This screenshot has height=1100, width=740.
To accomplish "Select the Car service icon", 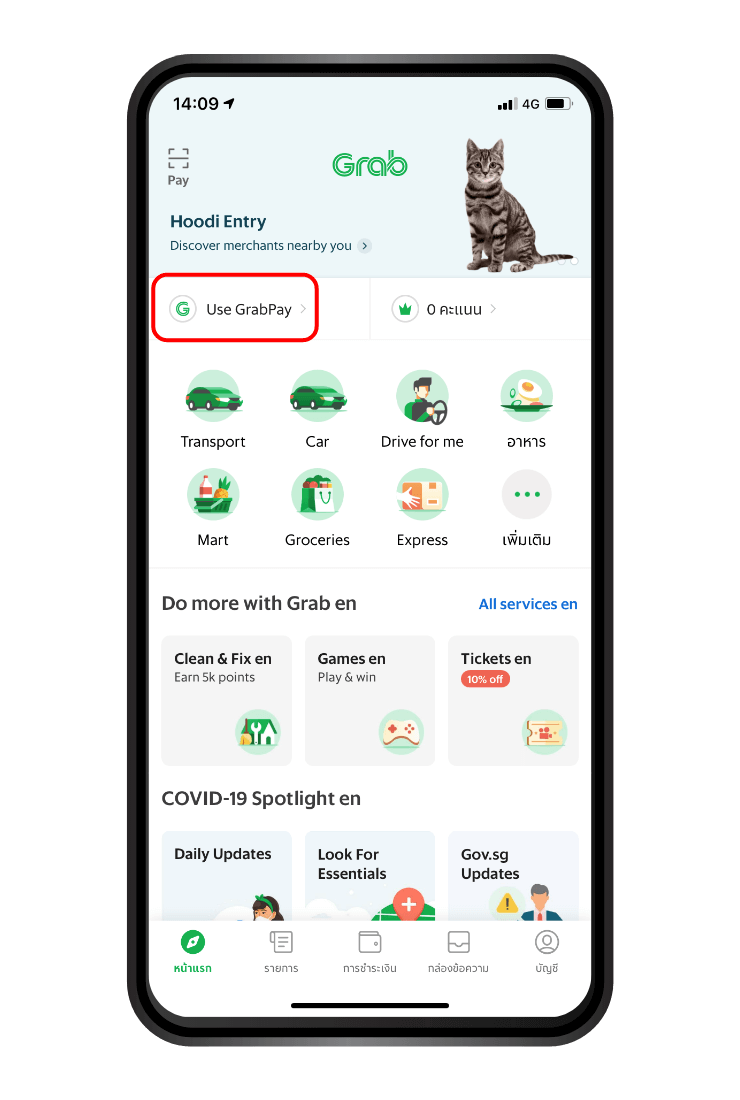I will tap(317, 396).
